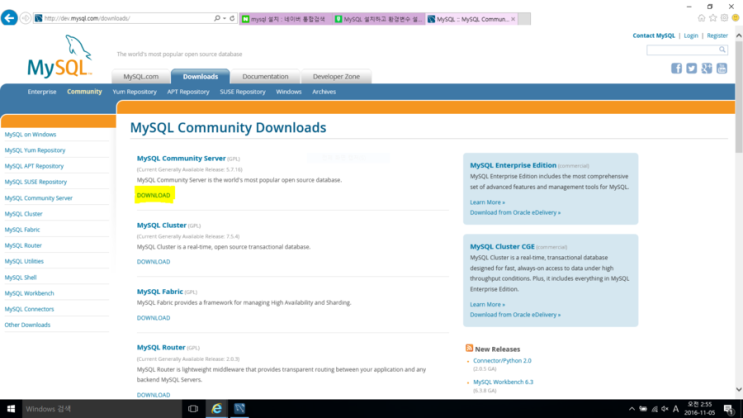Click the Windows search box on taskbar
Viewport: 743px width, 418px height.
tap(102, 409)
